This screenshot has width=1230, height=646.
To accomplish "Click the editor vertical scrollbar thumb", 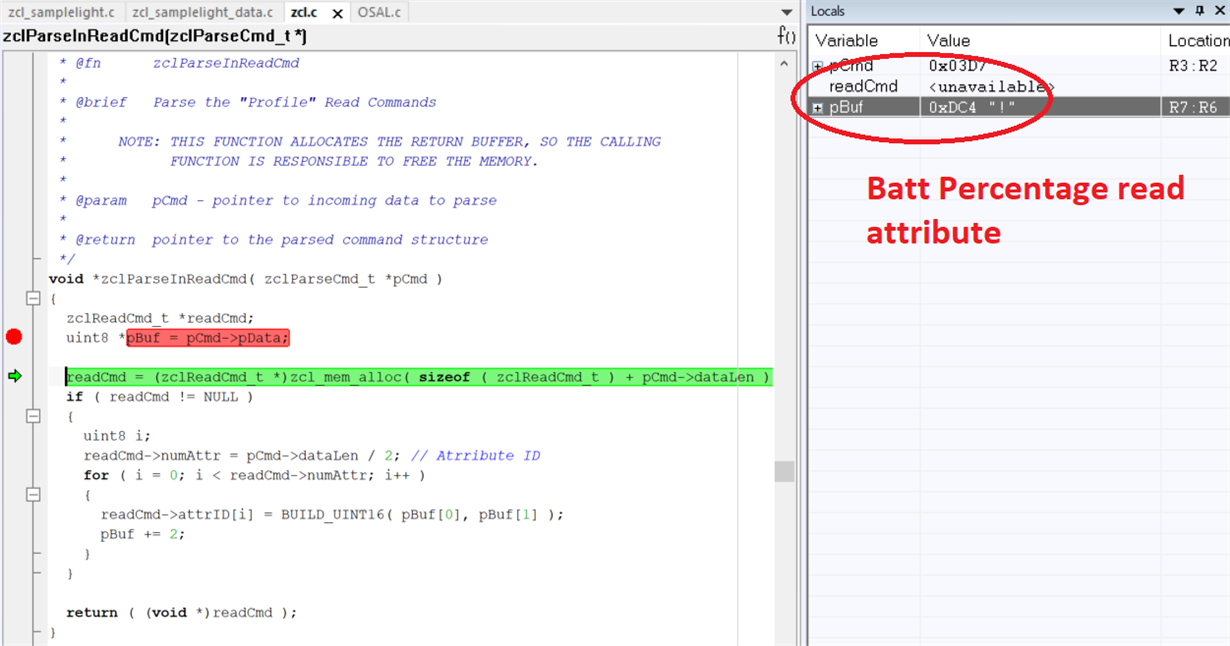I will pos(786,471).
